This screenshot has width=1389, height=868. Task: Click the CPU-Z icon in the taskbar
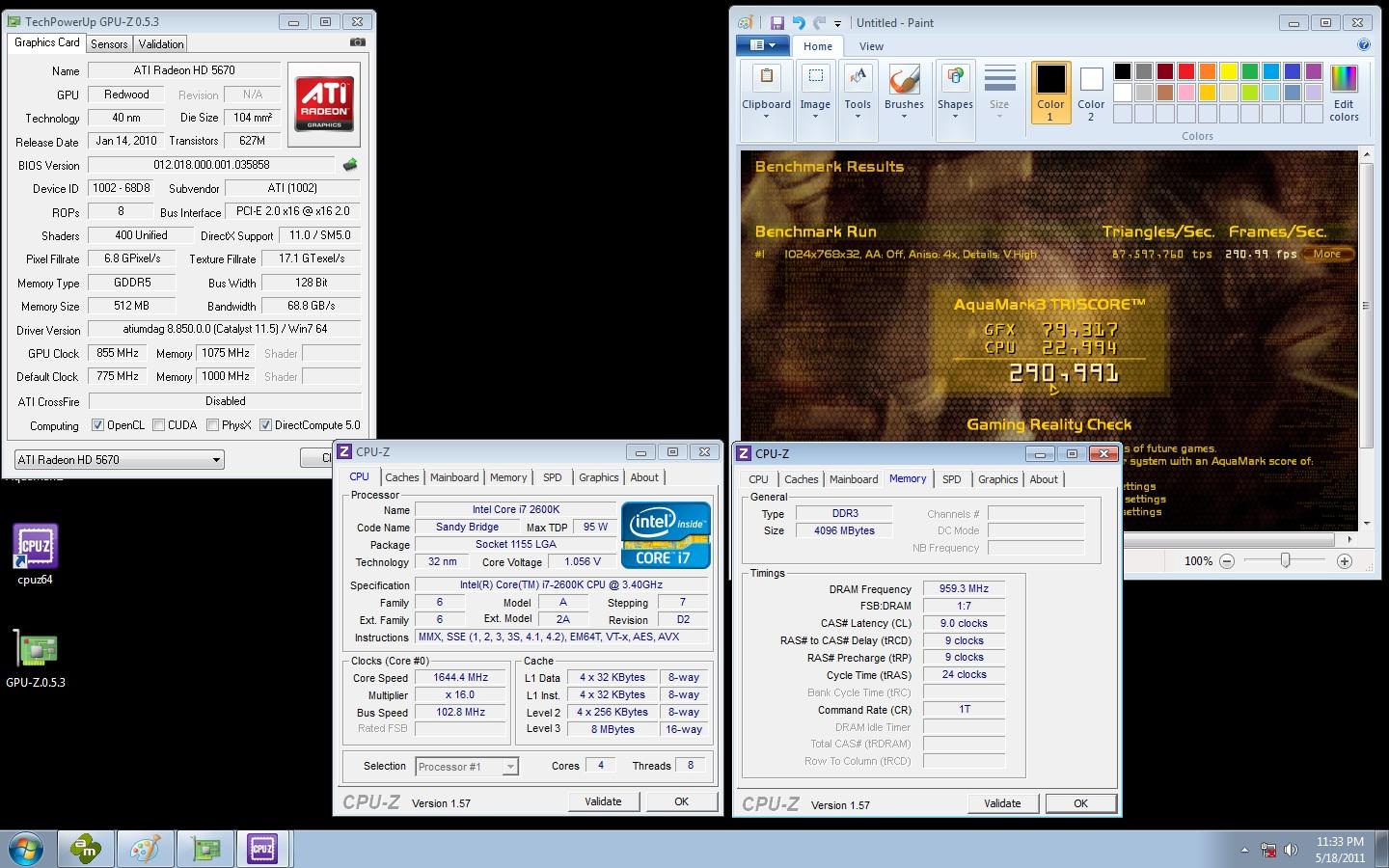262,850
